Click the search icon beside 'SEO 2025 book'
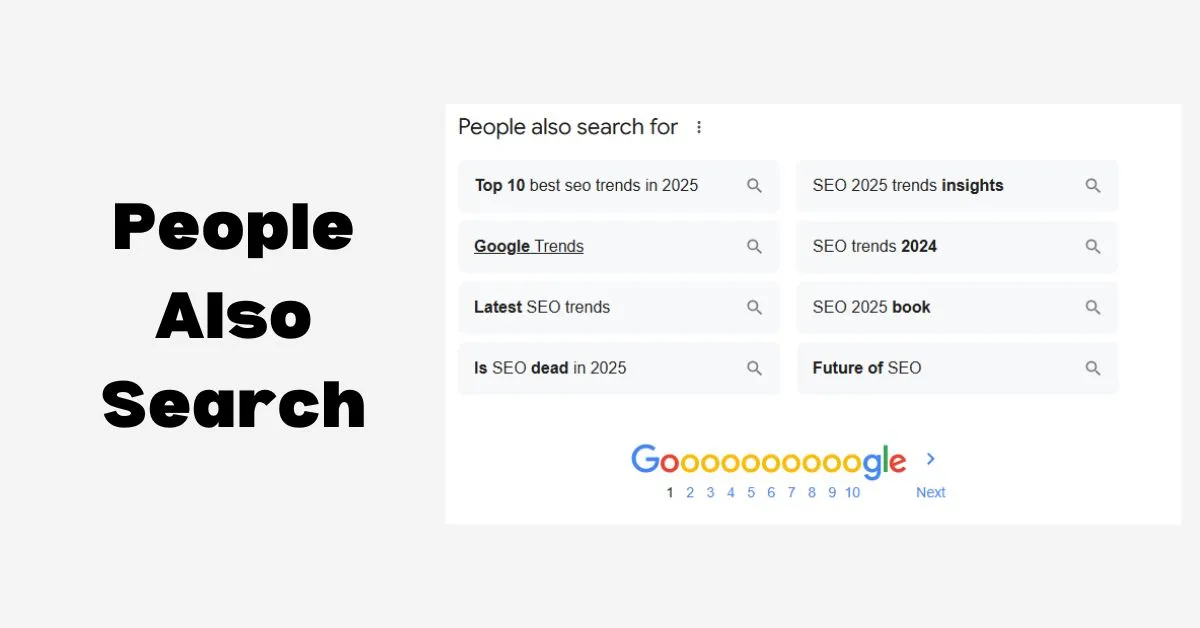Screen dimensions: 1200x628 [x=1093, y=308]
